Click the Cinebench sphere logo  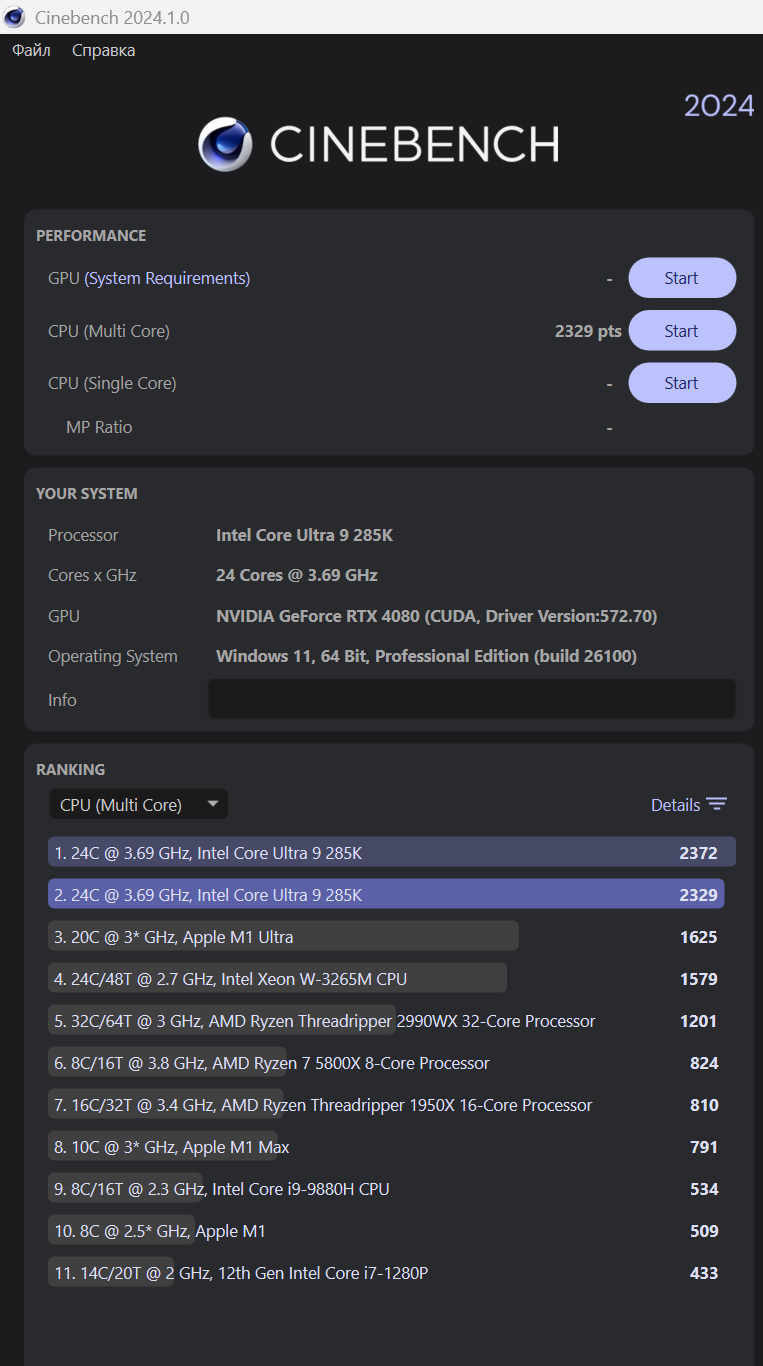click(x=225, y=145)
